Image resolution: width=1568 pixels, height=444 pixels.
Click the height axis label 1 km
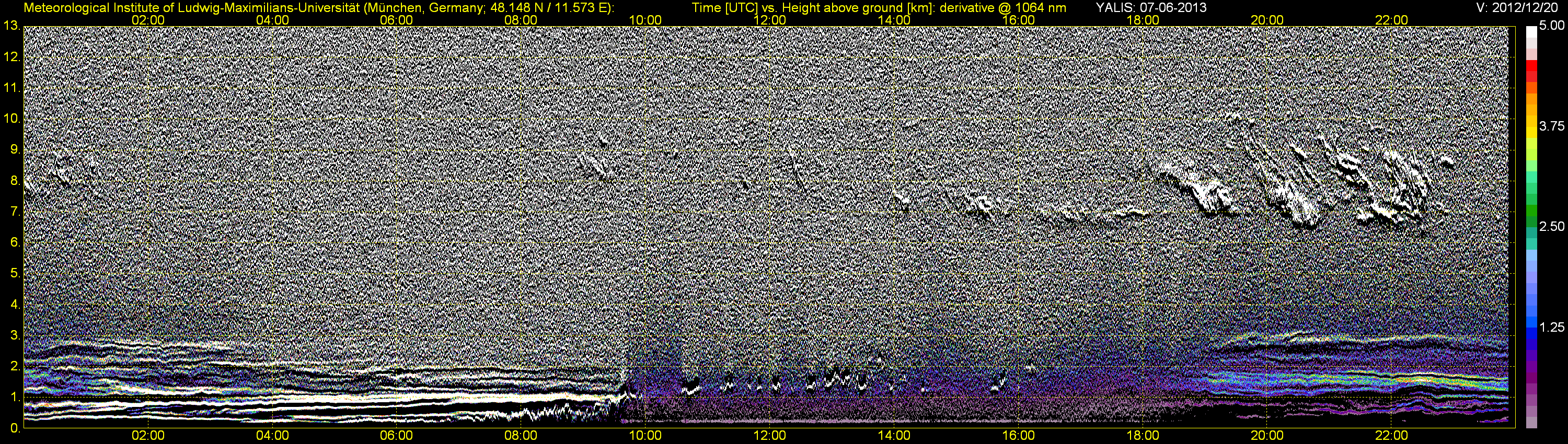[15, 397]
